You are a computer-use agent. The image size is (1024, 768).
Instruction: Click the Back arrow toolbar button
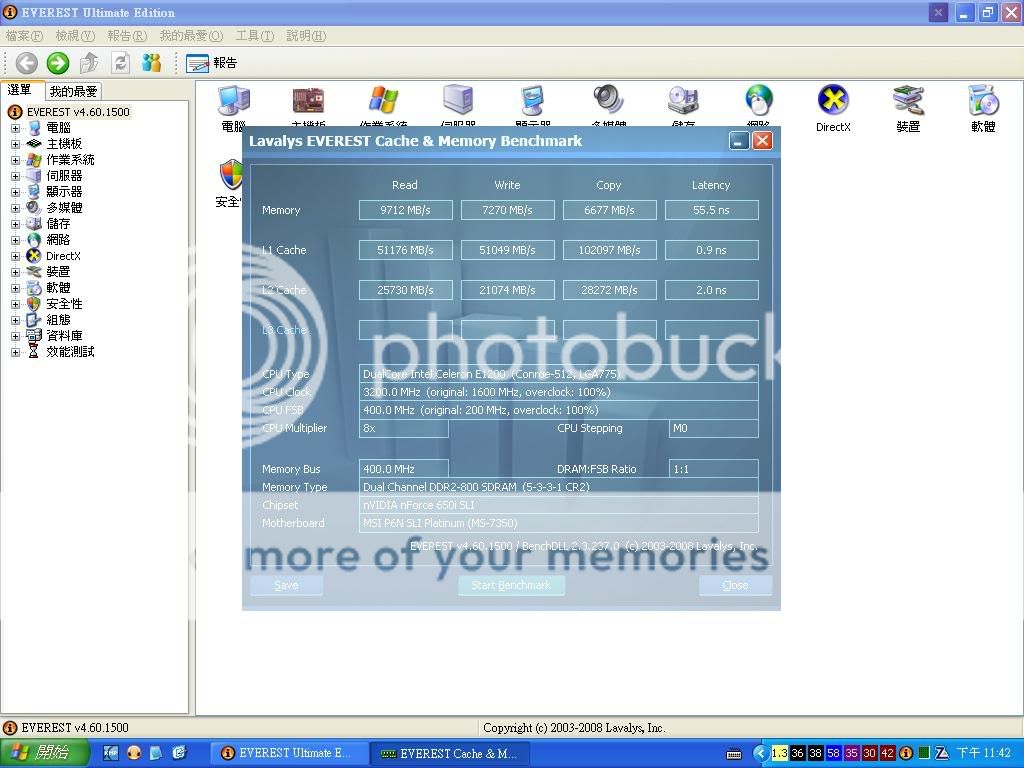26,63
